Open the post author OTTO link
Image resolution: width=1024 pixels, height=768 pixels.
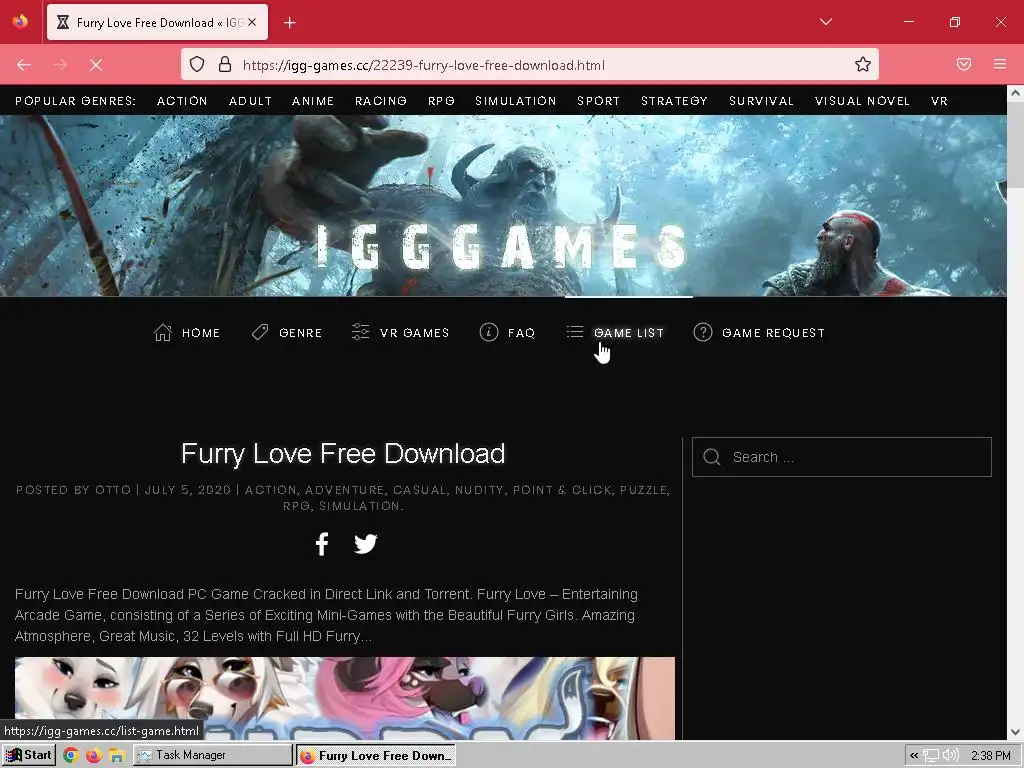coord(113,490)
